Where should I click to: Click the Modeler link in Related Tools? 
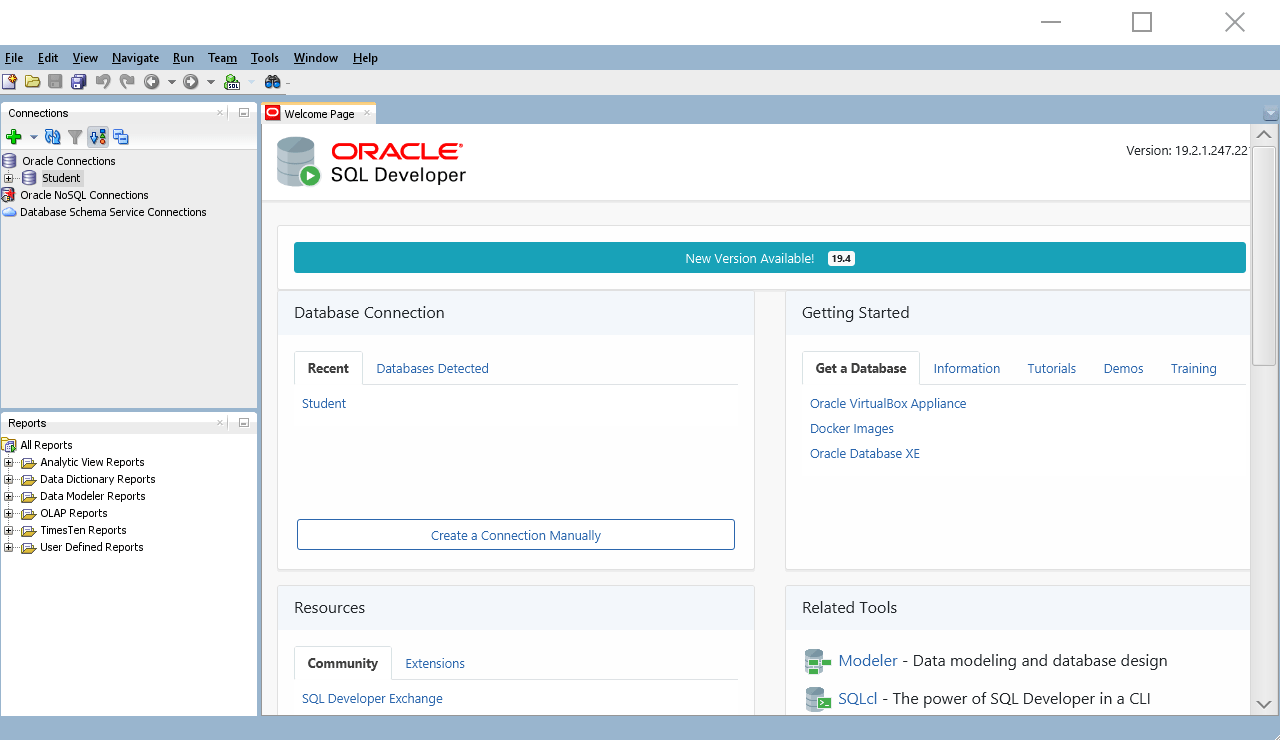(868, 661)
